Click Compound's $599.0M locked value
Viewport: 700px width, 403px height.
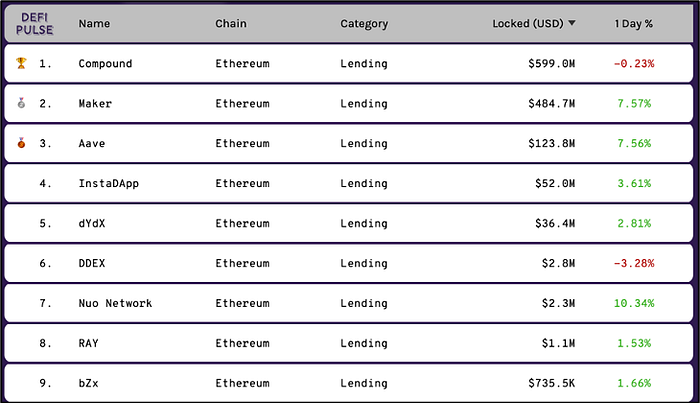tap(551, 63)
